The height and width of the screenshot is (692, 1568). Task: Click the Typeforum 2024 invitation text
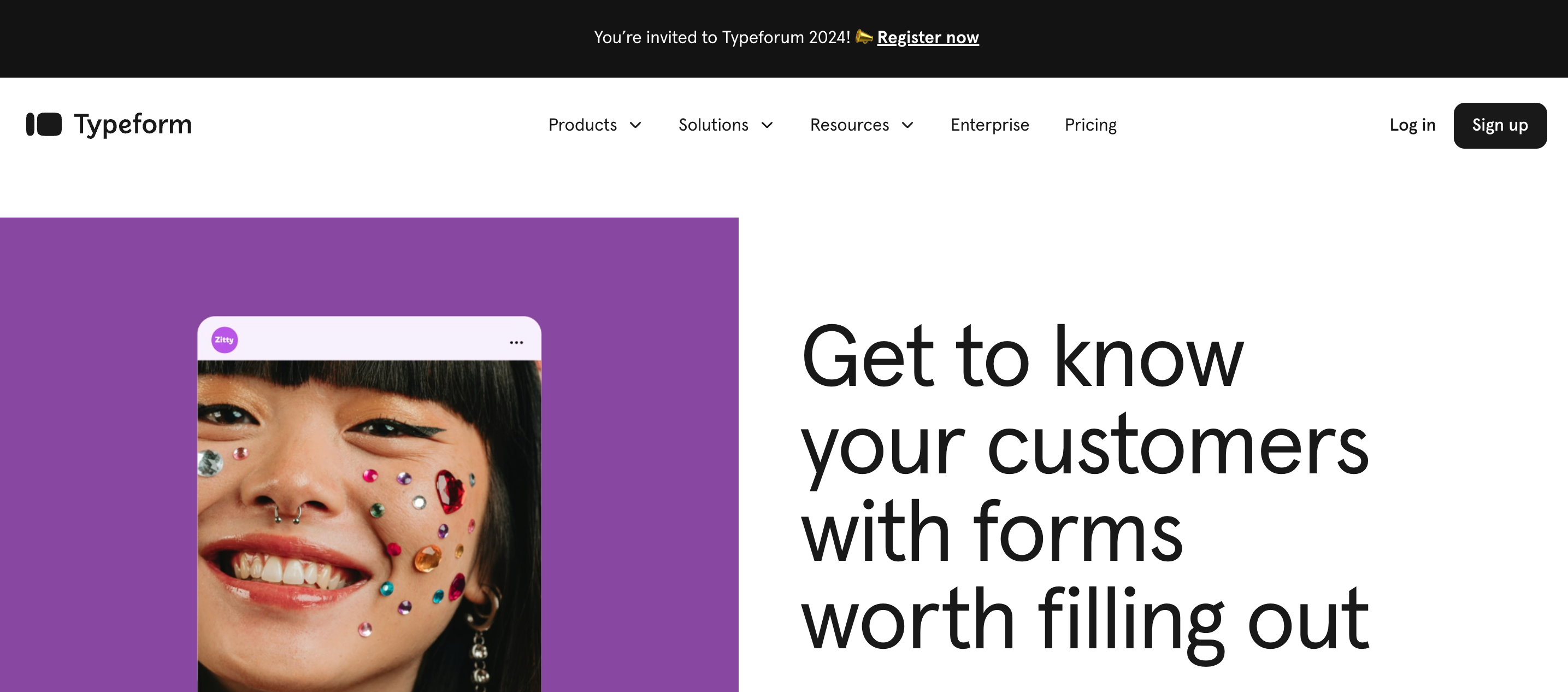(721, 38)
